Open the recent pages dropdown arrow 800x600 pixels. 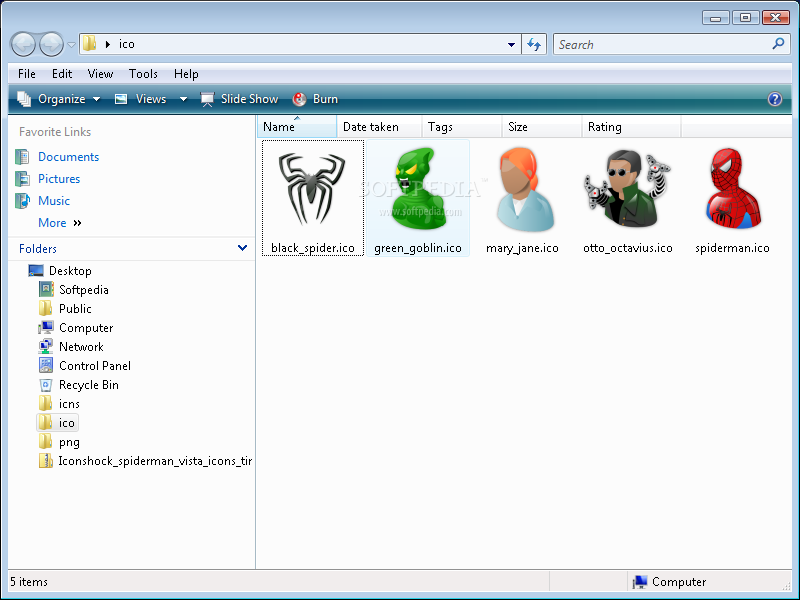point(71,45)
